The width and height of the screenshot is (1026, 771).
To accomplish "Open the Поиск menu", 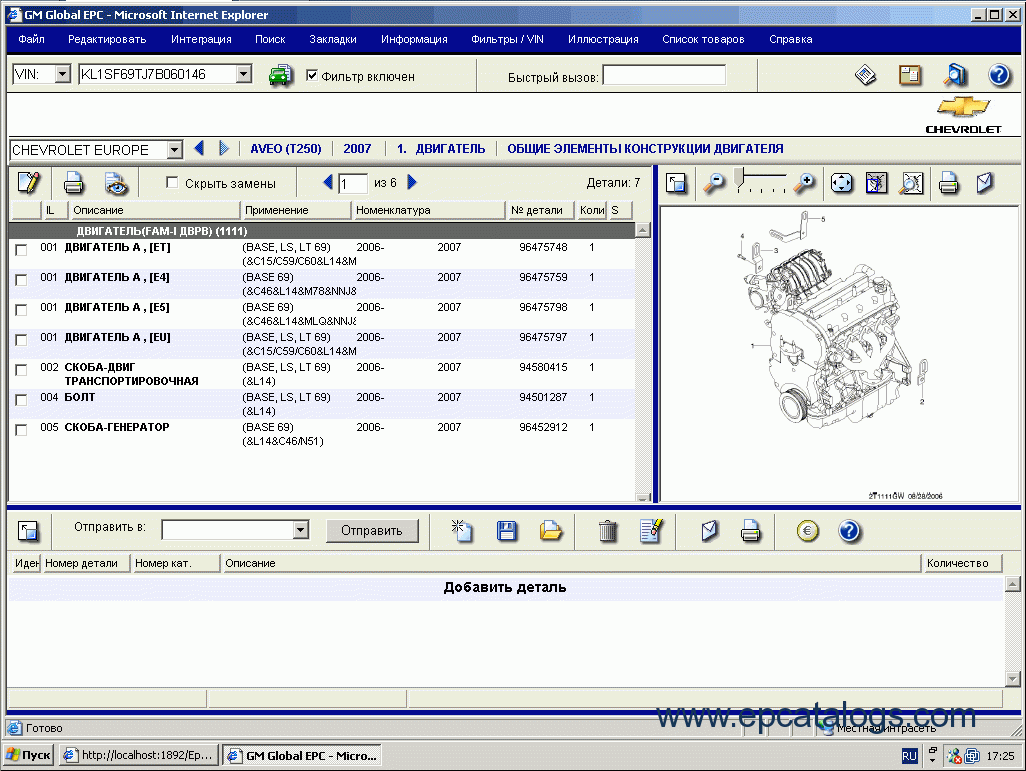I will pyautogui.click(x=270, y=39).
